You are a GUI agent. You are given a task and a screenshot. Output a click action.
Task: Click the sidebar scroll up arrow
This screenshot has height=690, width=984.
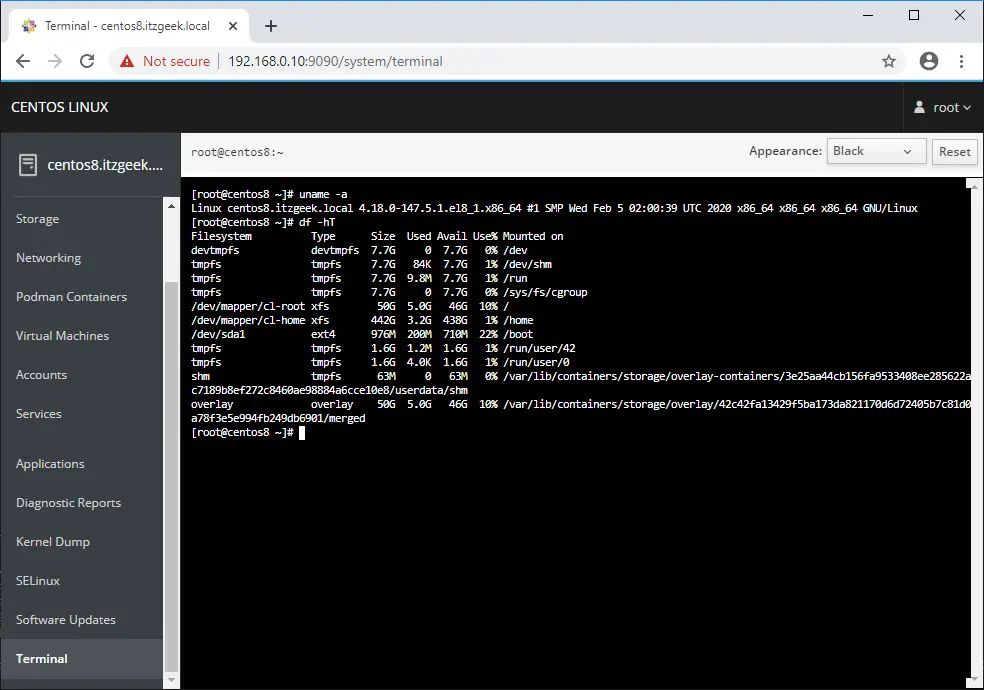(x=171, y=206)
